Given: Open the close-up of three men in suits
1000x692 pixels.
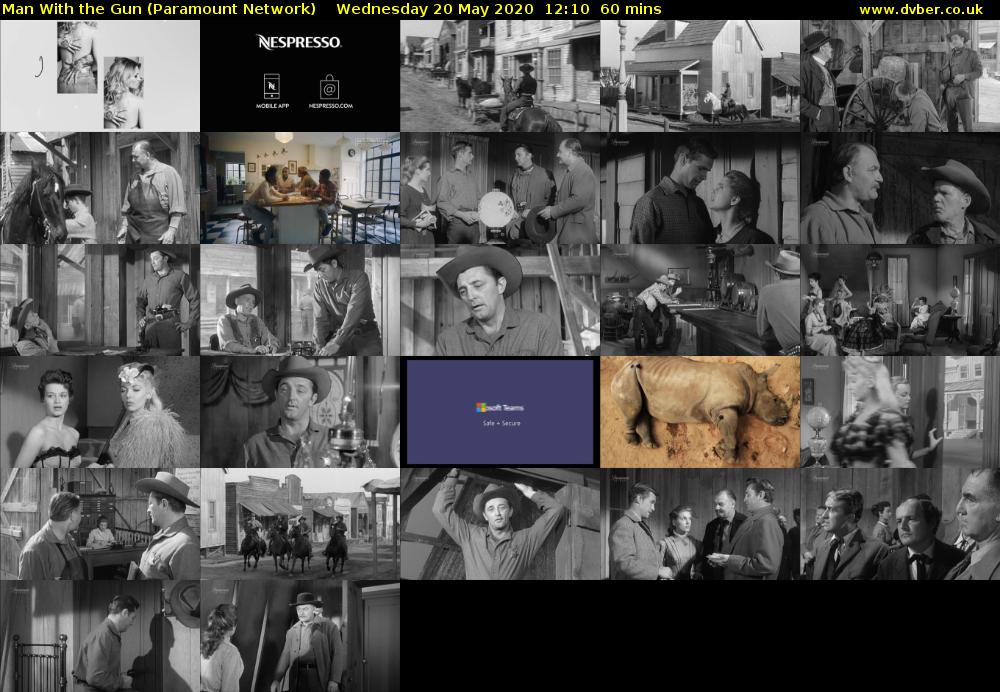Looking at the screenshot, I should click(x=901, y=524).
